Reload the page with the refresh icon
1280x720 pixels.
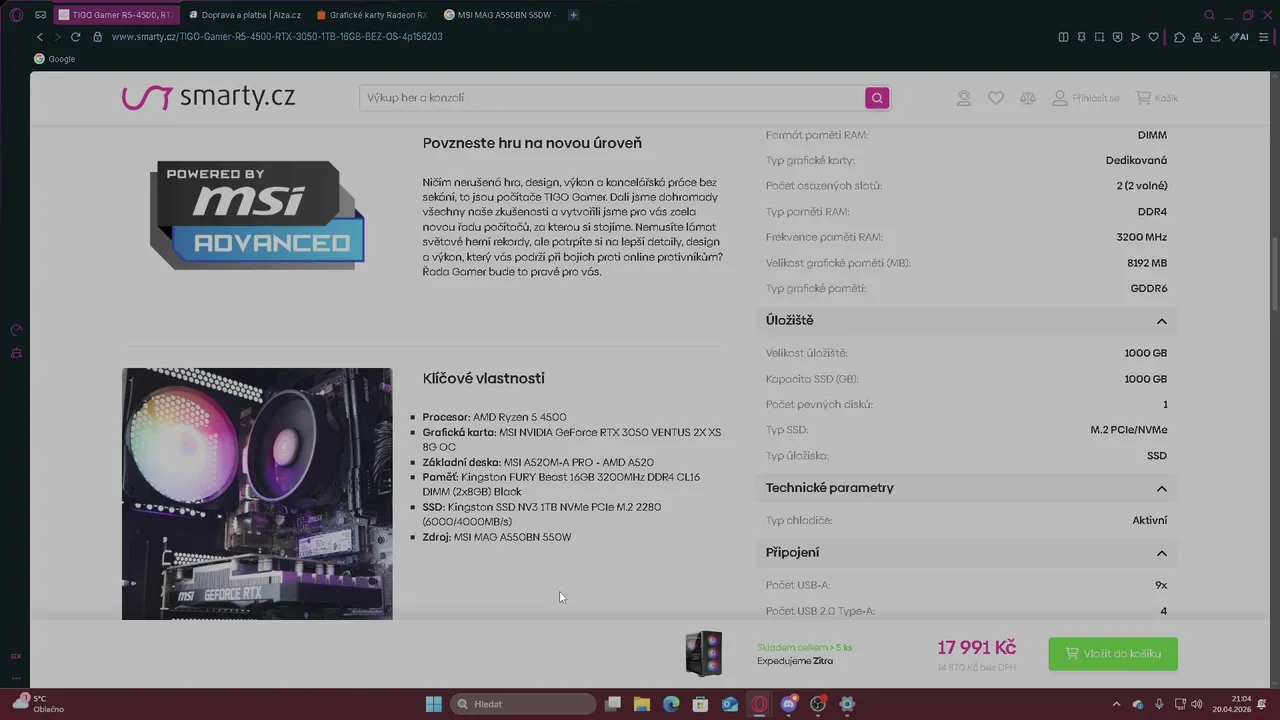tap(75, 37)
